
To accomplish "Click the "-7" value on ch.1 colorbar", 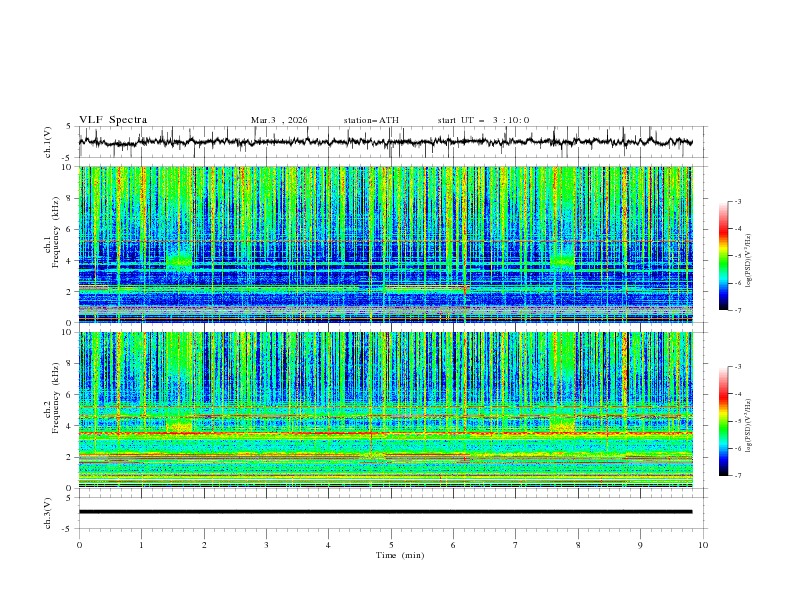I will [x=738, y=310].
